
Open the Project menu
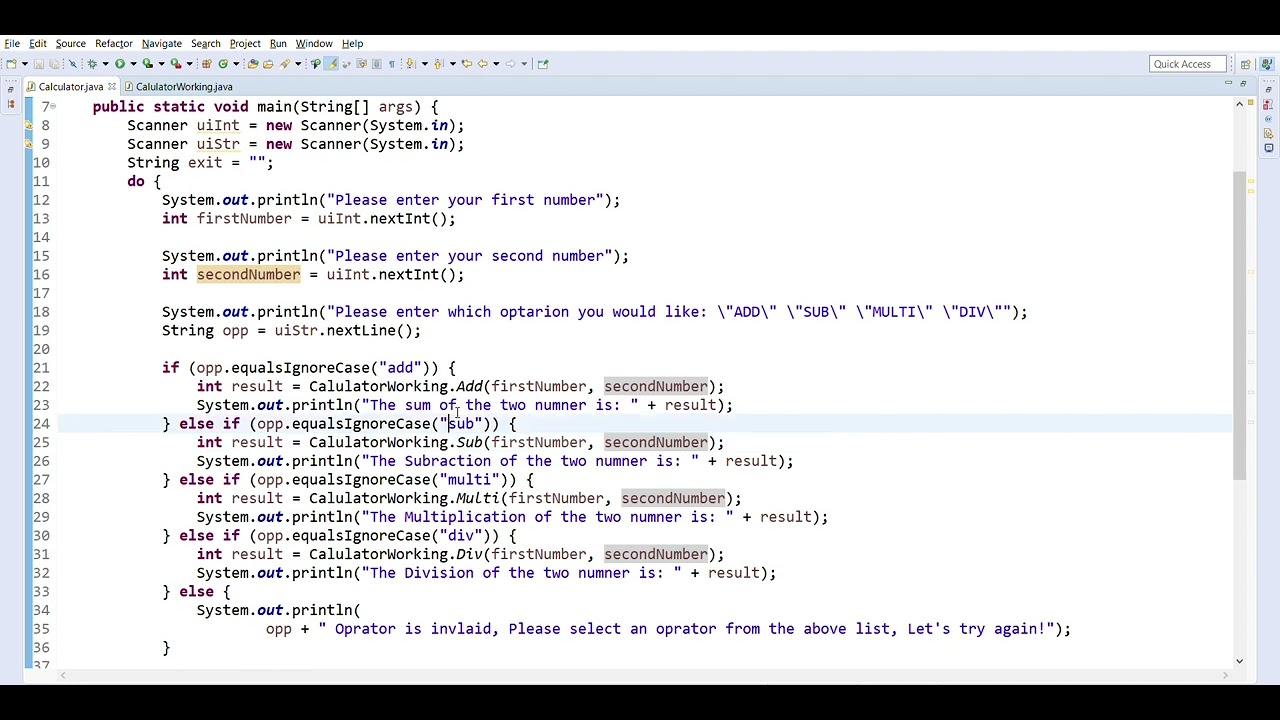(x=245, y=43)
